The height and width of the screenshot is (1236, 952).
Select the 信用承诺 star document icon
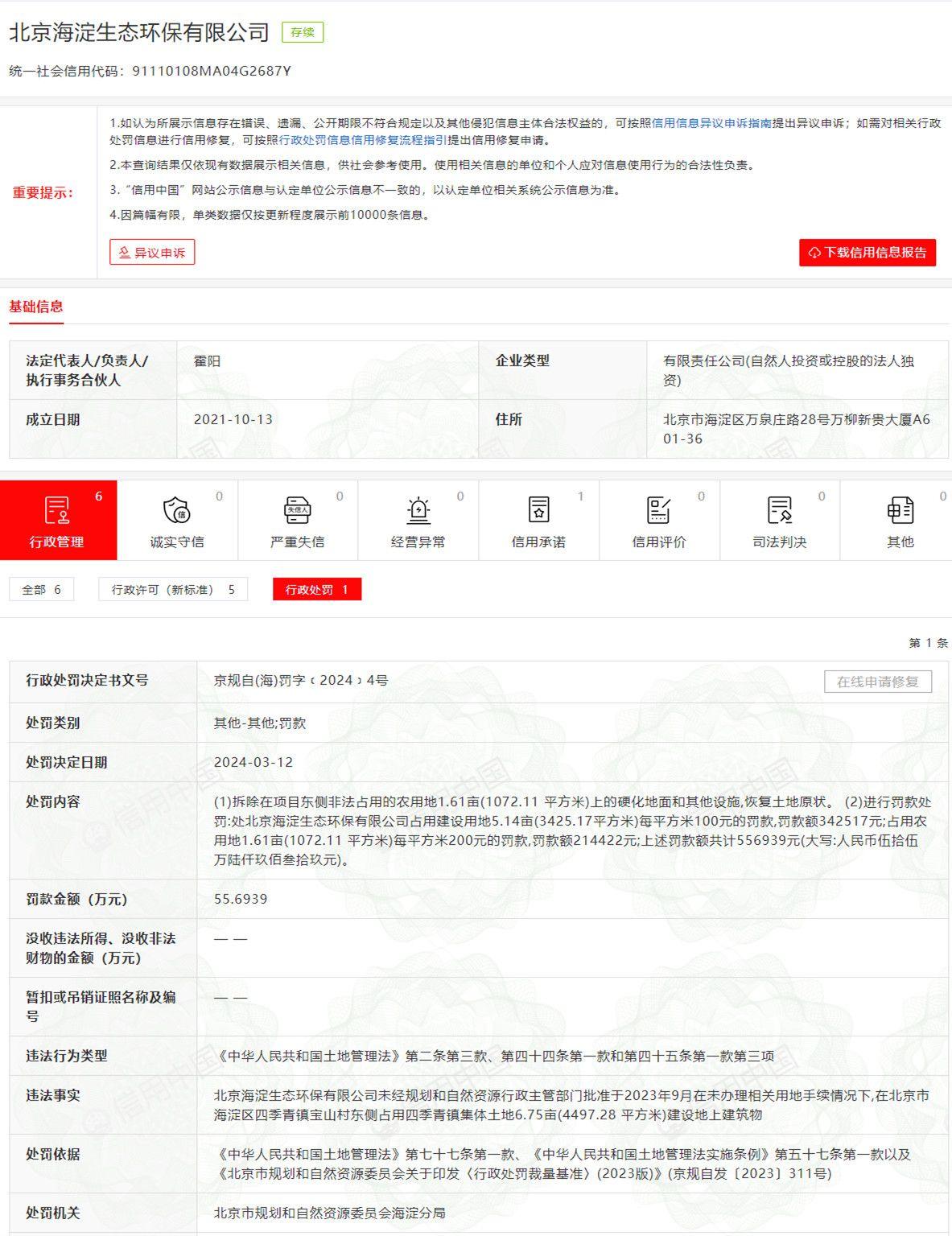(x=538, y=510)
